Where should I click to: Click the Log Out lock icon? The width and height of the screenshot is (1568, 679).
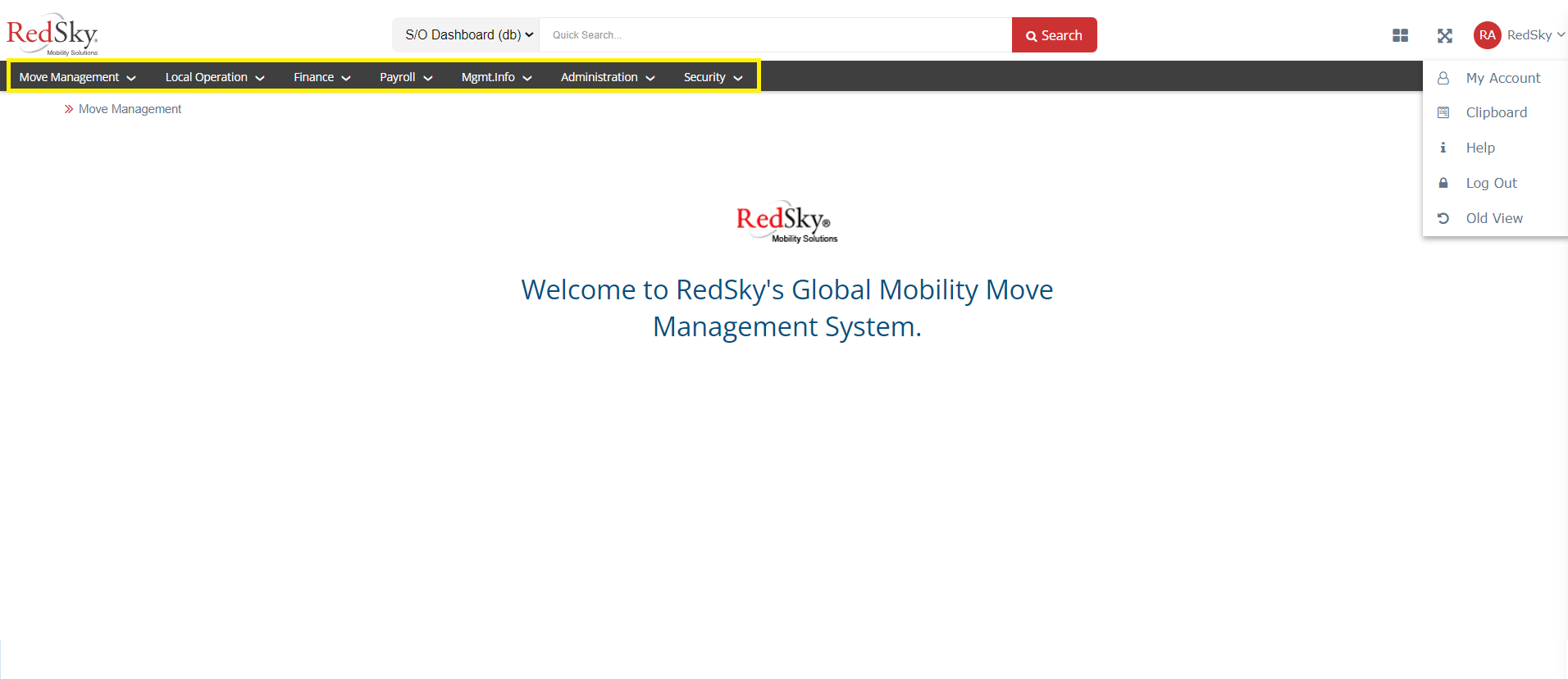click(x=1443, y=183)
